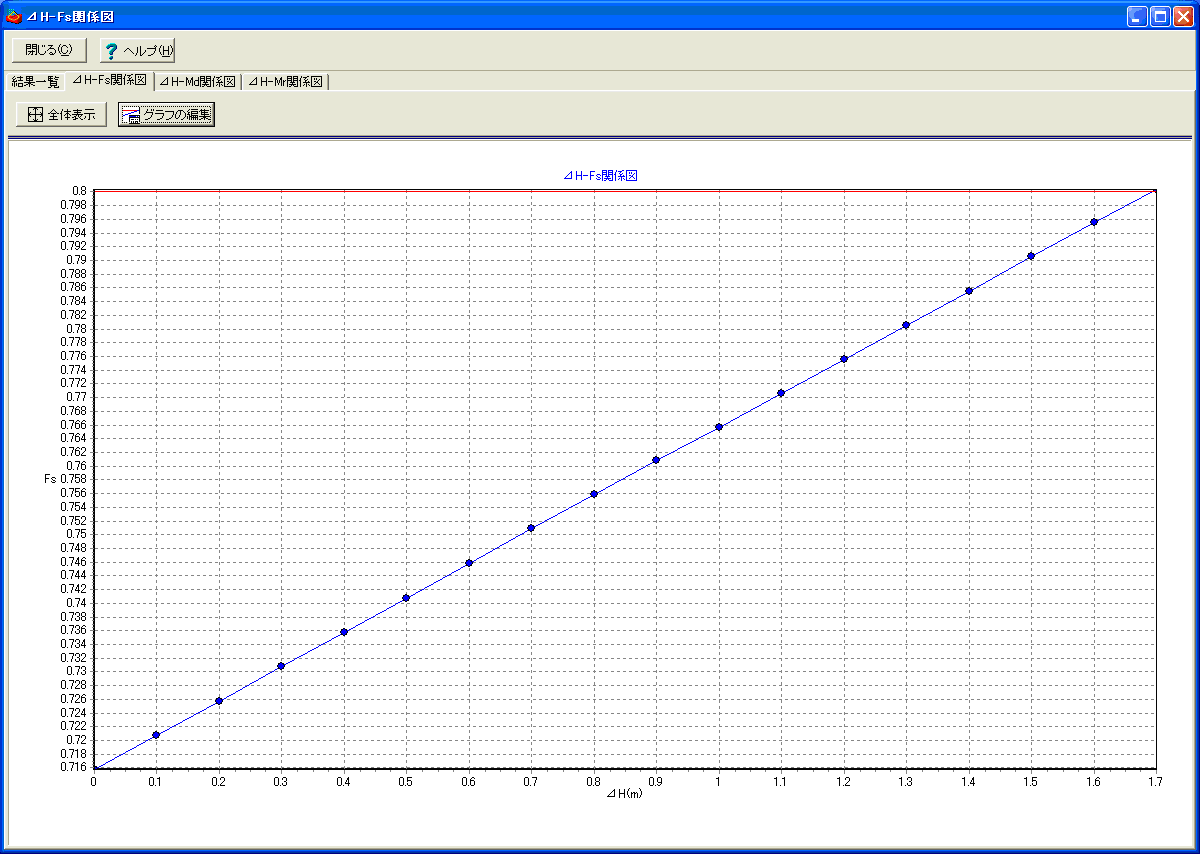Screen dimensions: 1200x854
Task: Click the data point at ⊿H 1.4
Action: click(x=969, y=291)
